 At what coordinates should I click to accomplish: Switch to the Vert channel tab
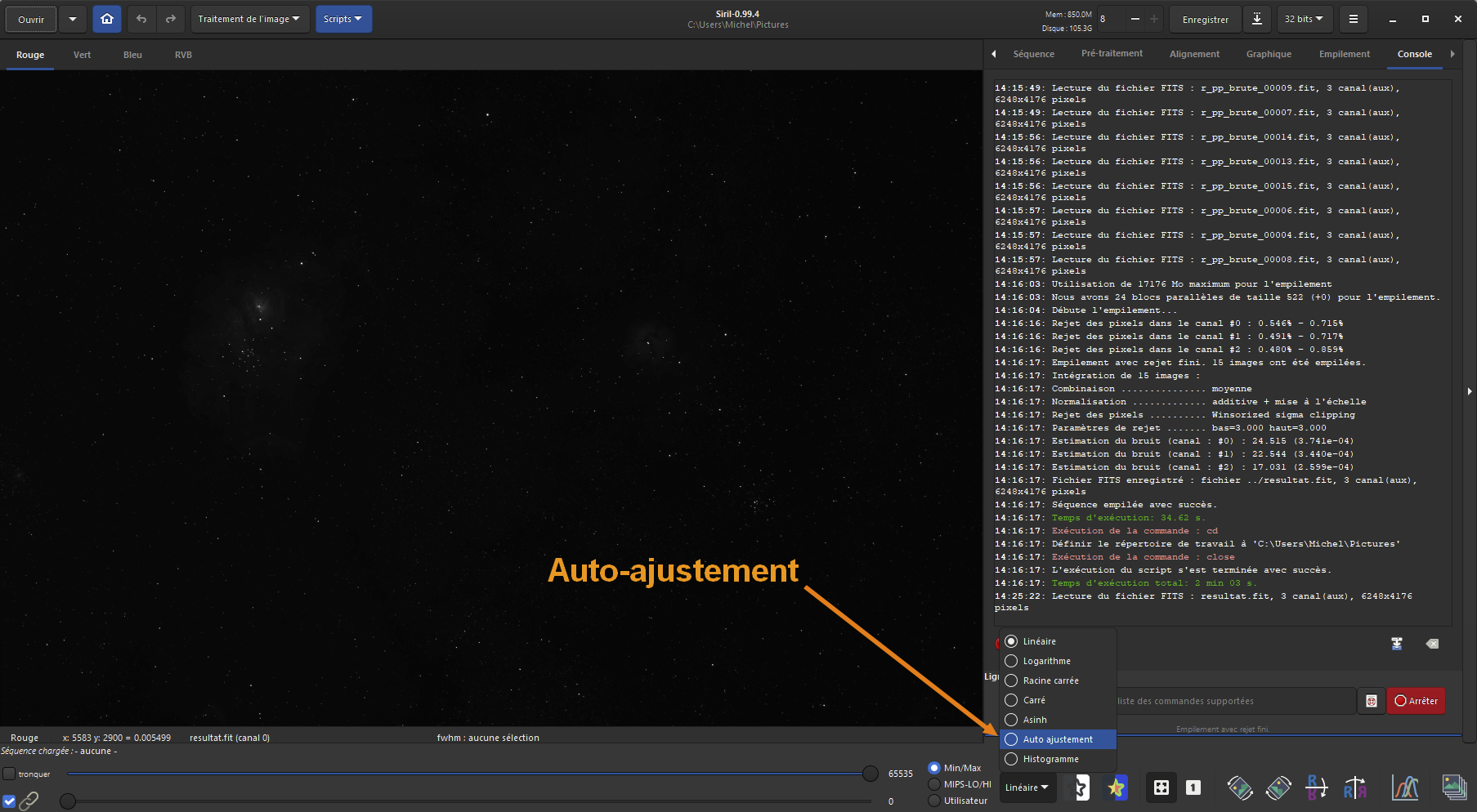click(x=82, y=55)
